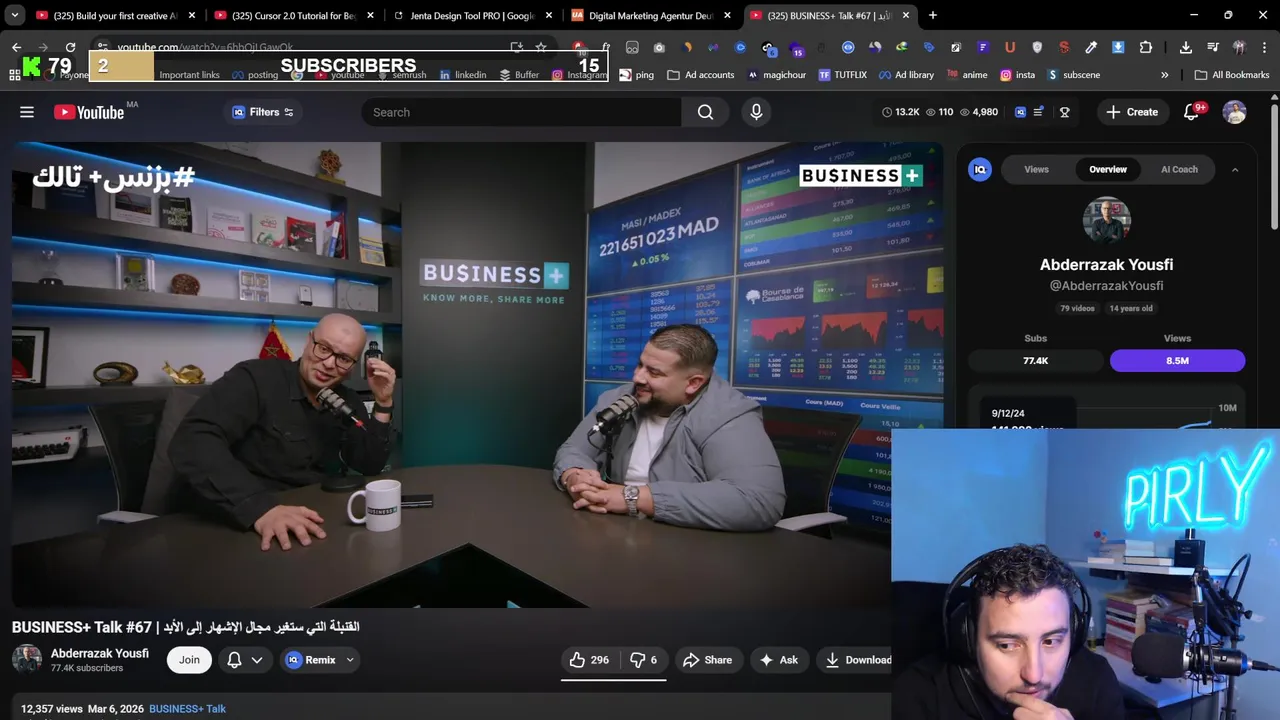Click the video player to pause
The width and height of the screenshot is (1280, 720).
tap(477, 375)
